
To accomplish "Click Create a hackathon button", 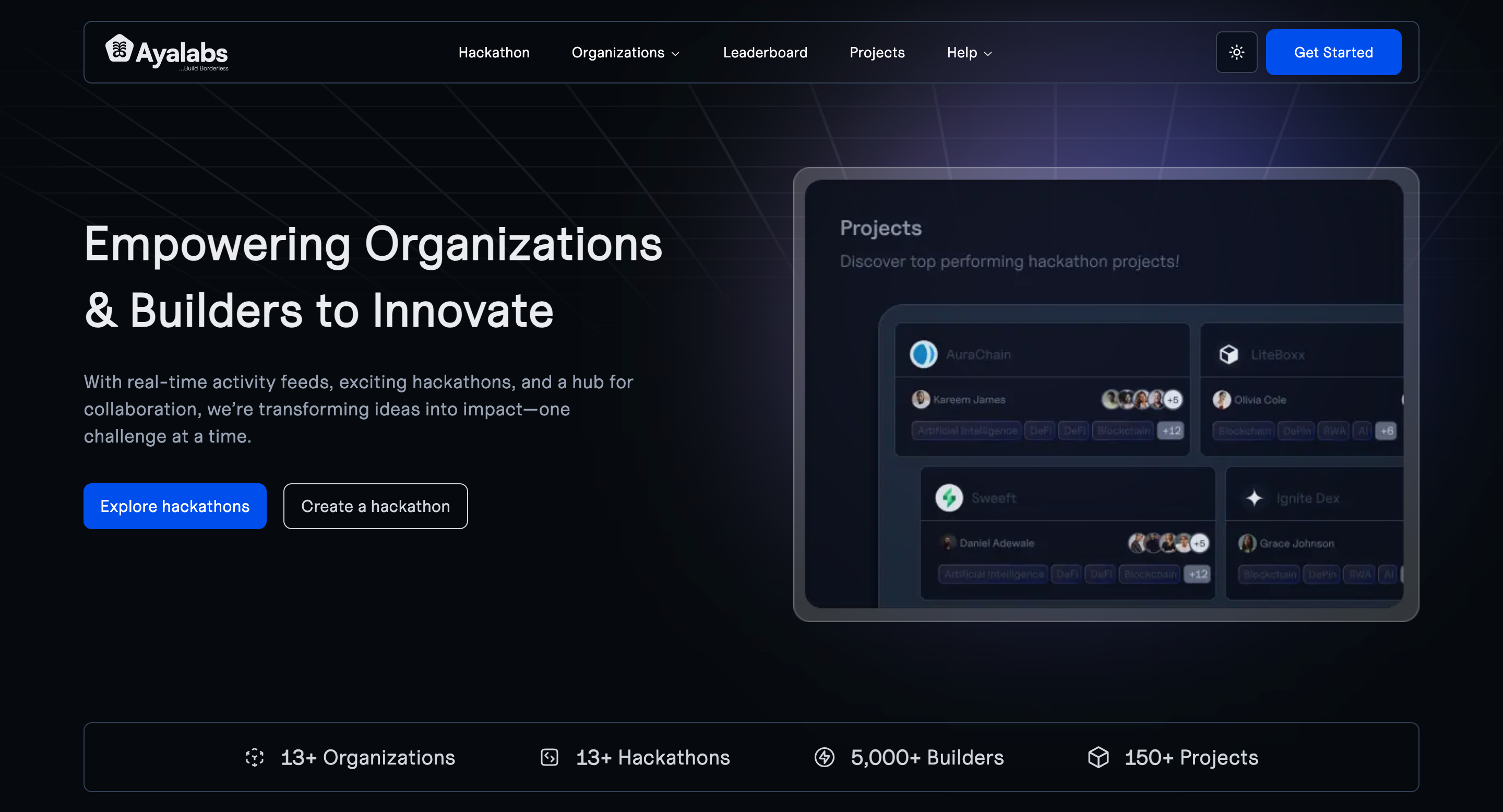I will coord(375,506).
